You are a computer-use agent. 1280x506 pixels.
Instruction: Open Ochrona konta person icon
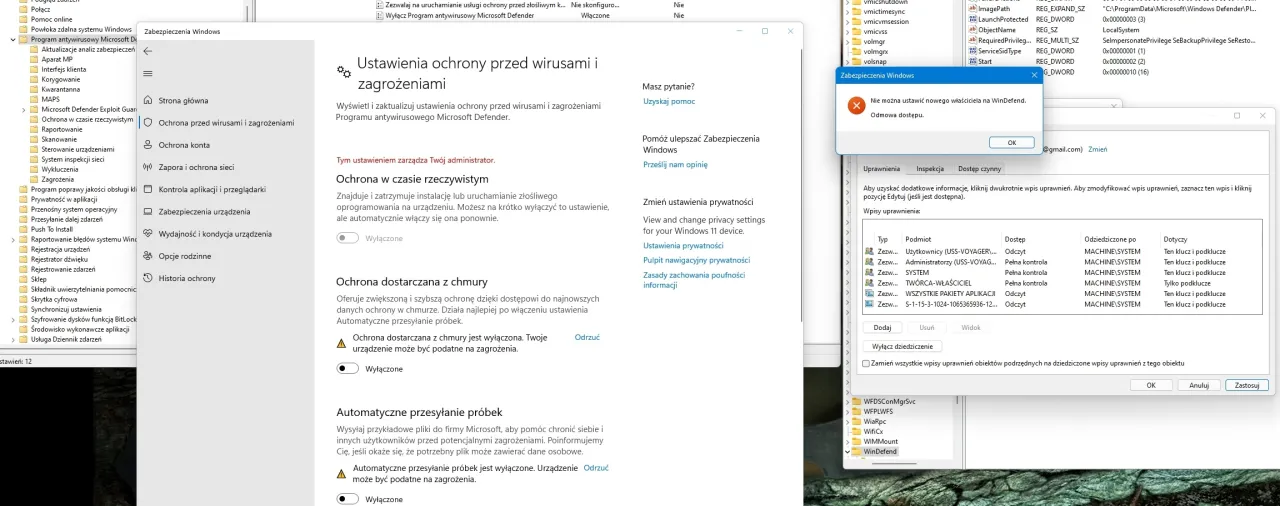click(148, 145)
